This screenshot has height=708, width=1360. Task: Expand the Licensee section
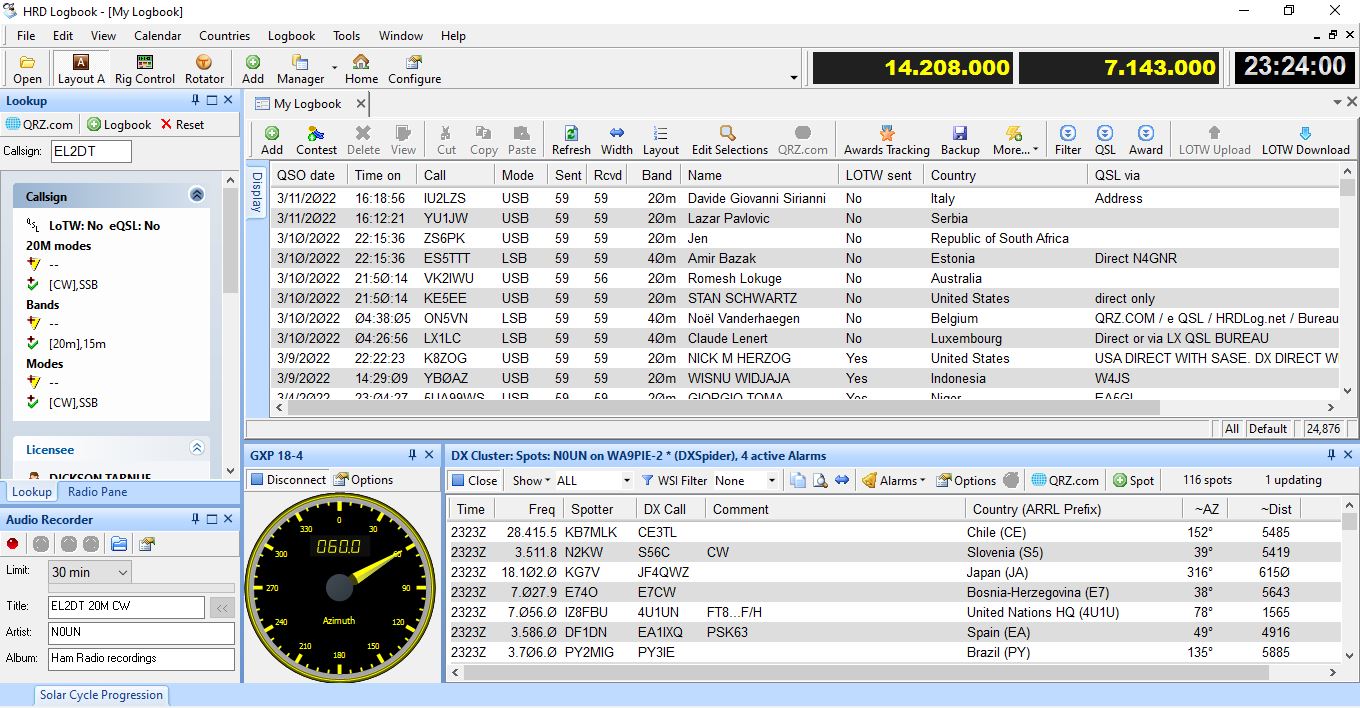click(x=197, y=449)
